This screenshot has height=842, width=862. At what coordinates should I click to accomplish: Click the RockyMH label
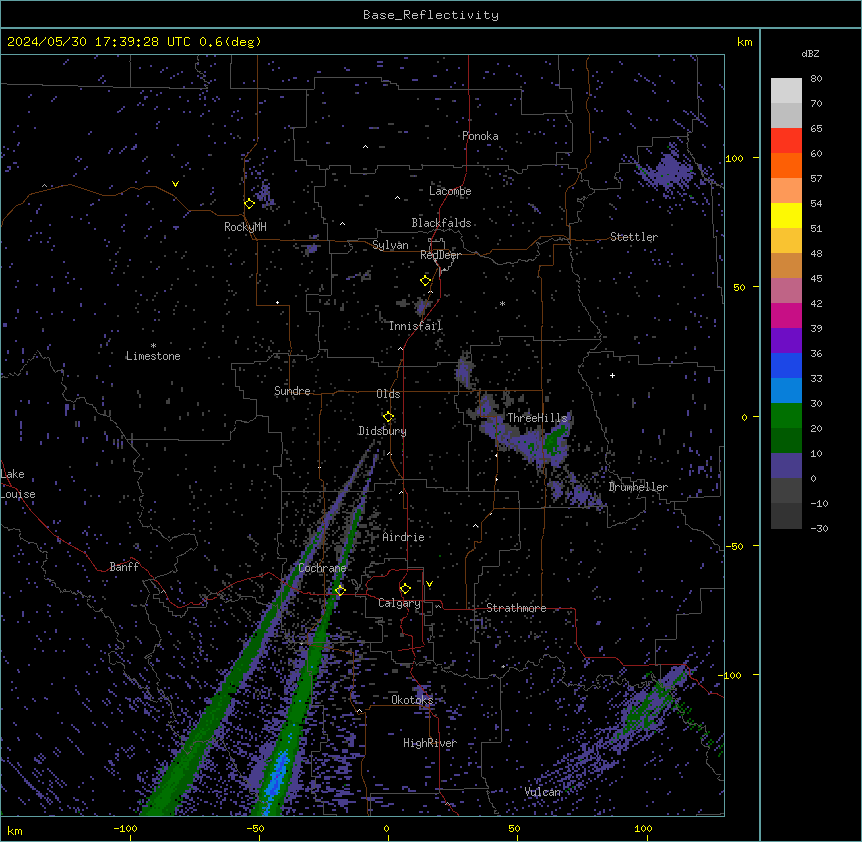245,227
